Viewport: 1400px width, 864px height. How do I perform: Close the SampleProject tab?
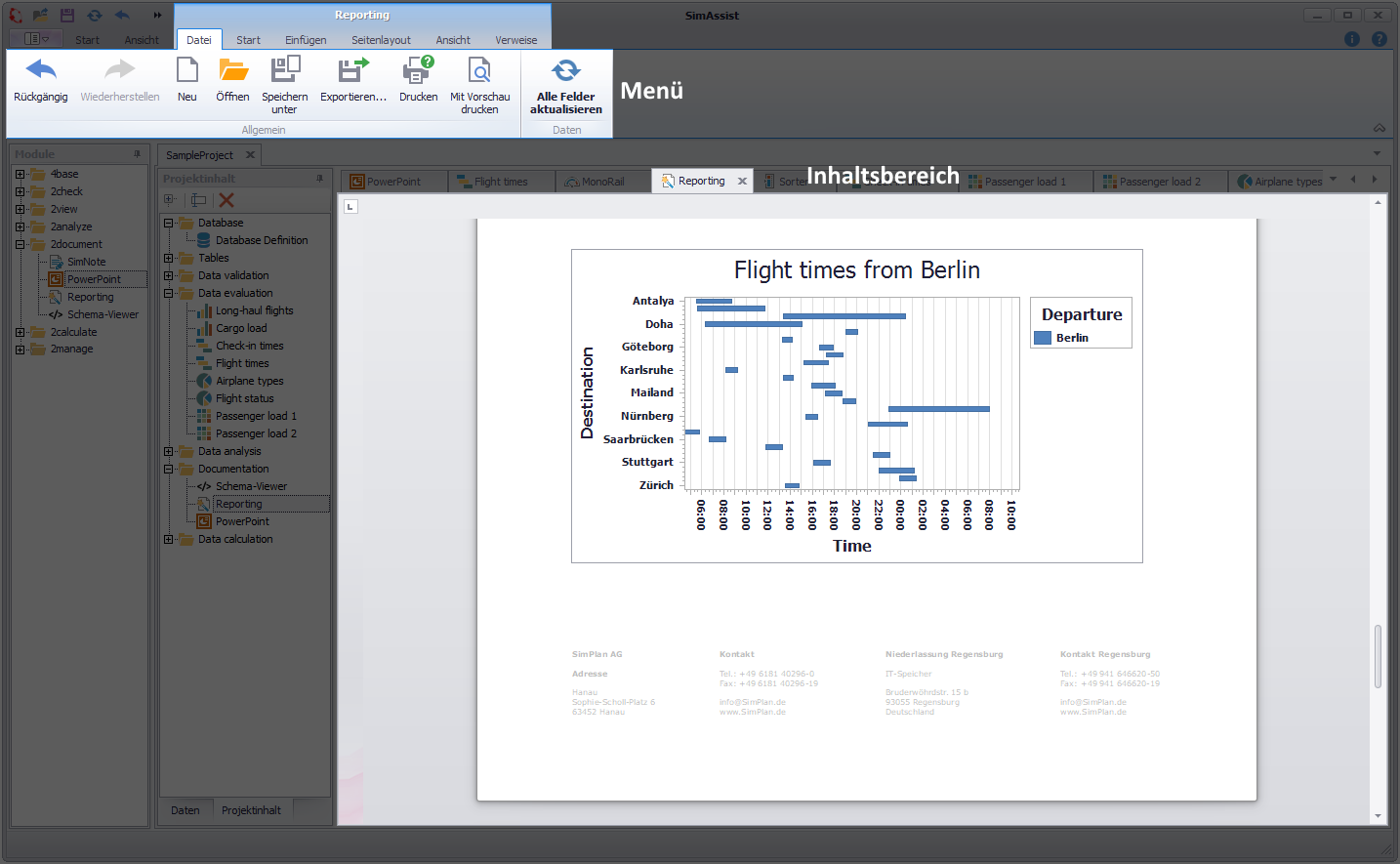(250, 154)
